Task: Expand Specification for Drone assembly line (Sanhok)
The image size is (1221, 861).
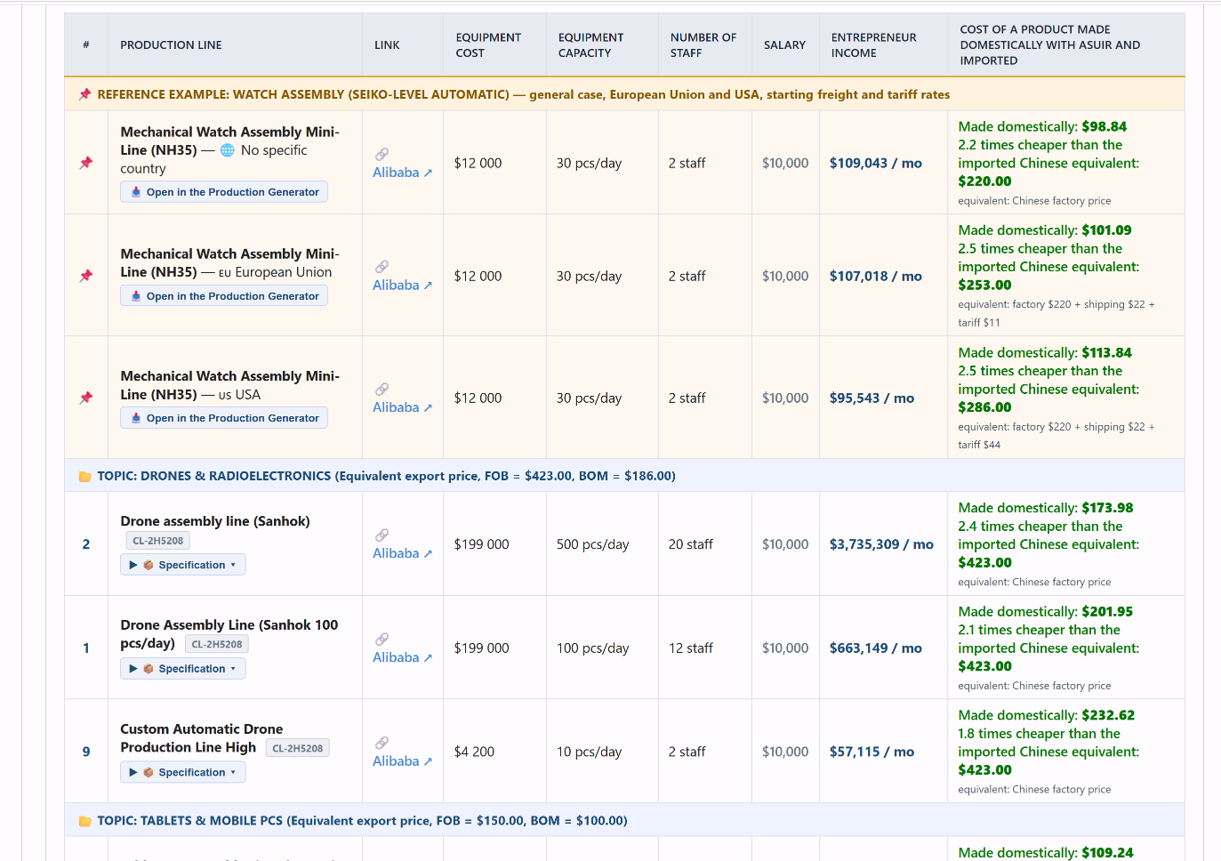Action: click(x=183, y=565)
